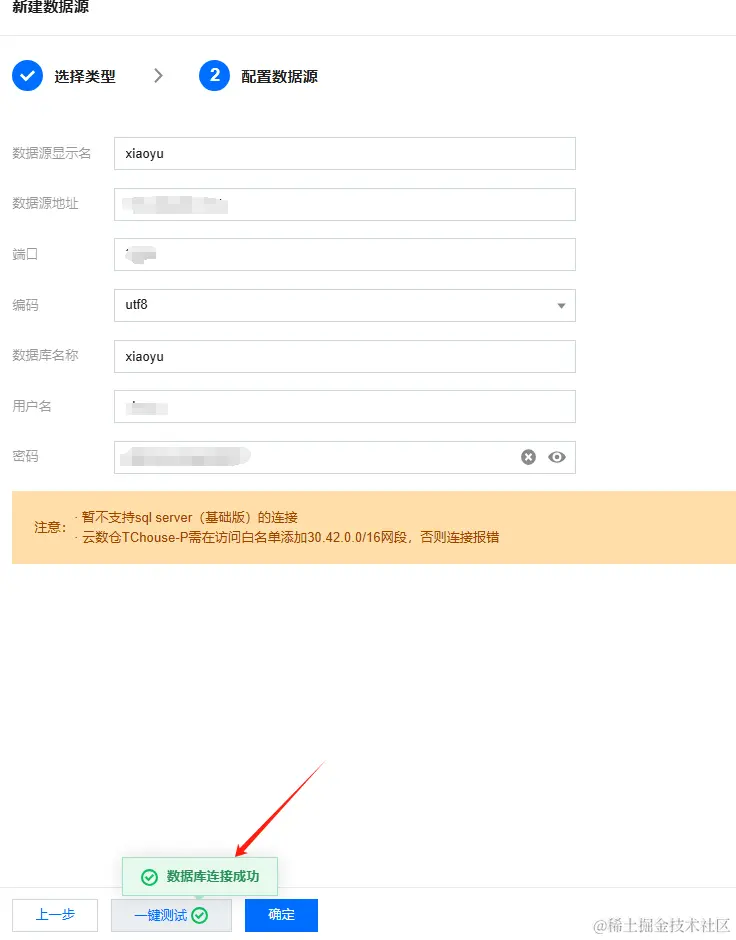The image size is (736, 940).
Task: Click the 数据库连接成功 notification
Action: [200, 876]
